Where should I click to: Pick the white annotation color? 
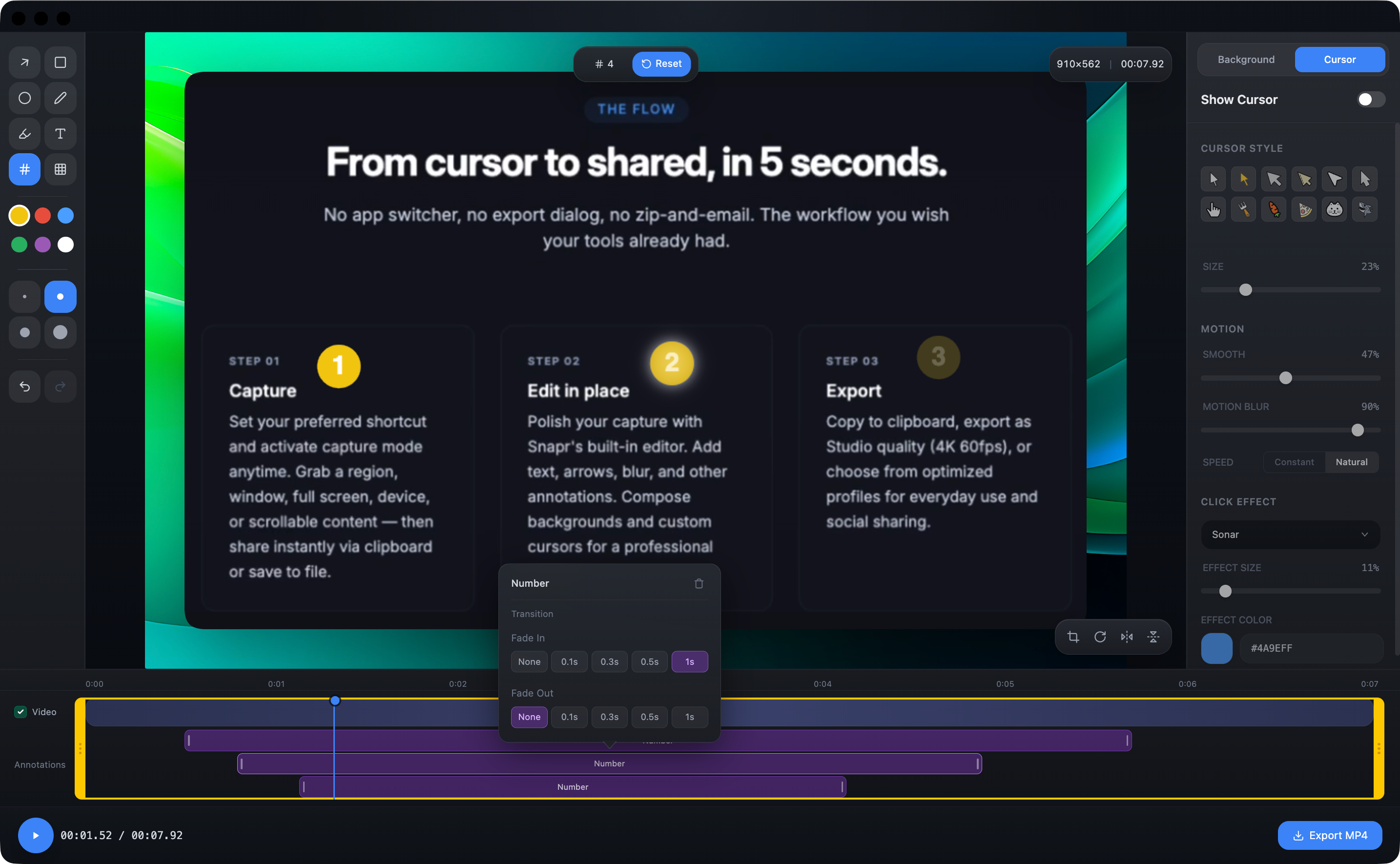pyautogui.click(x=66, y=245)
